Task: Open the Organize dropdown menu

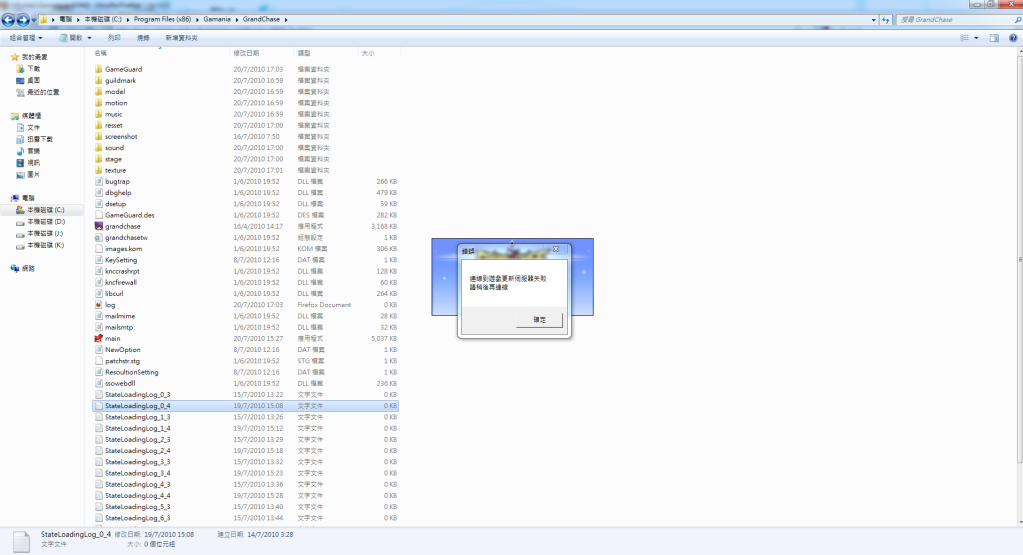Action: tap(25, 38)
